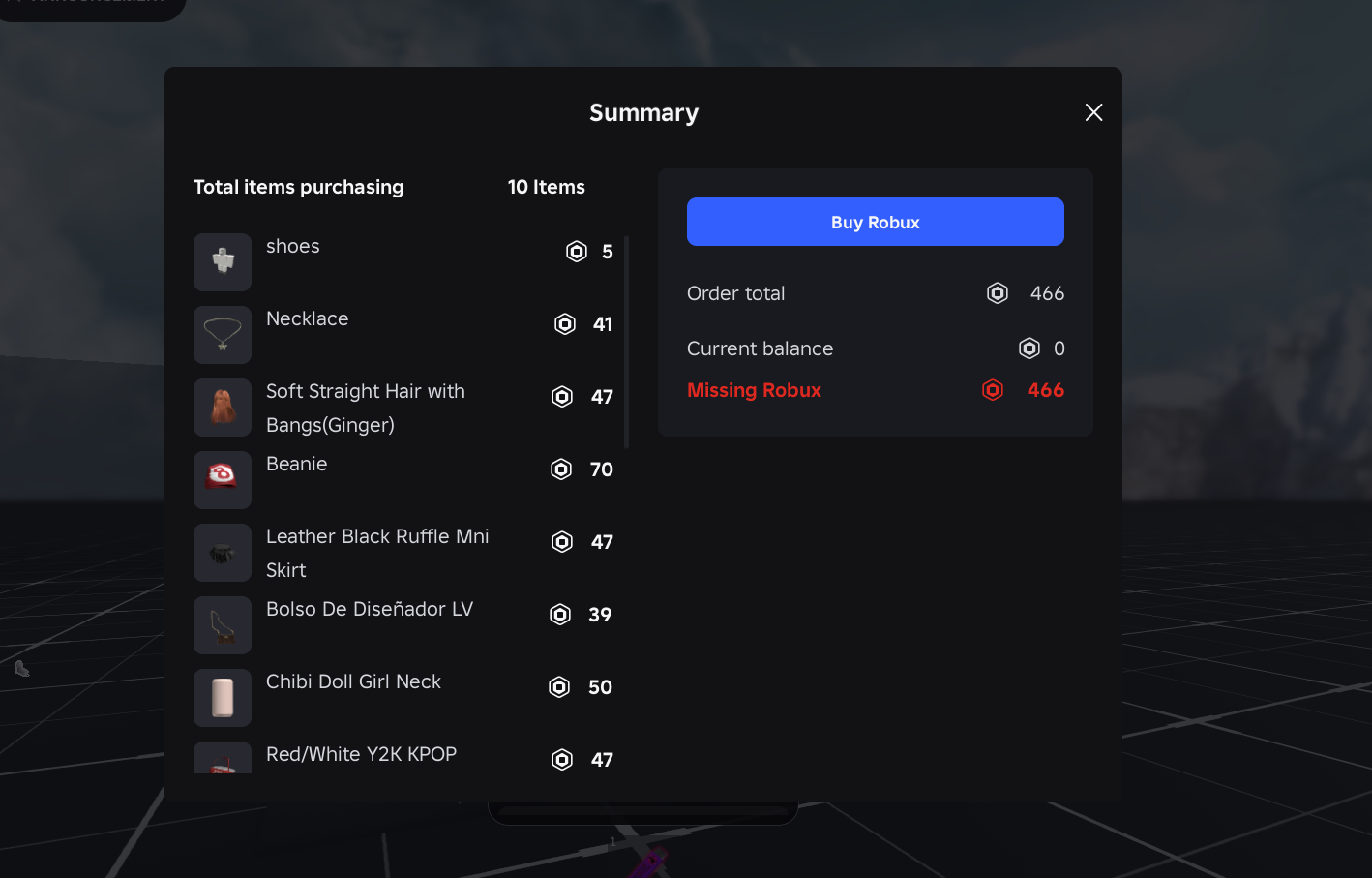The image size is (1372, 878).
Task: Select the shoes item thumbnail
Action: coord(223,261)
